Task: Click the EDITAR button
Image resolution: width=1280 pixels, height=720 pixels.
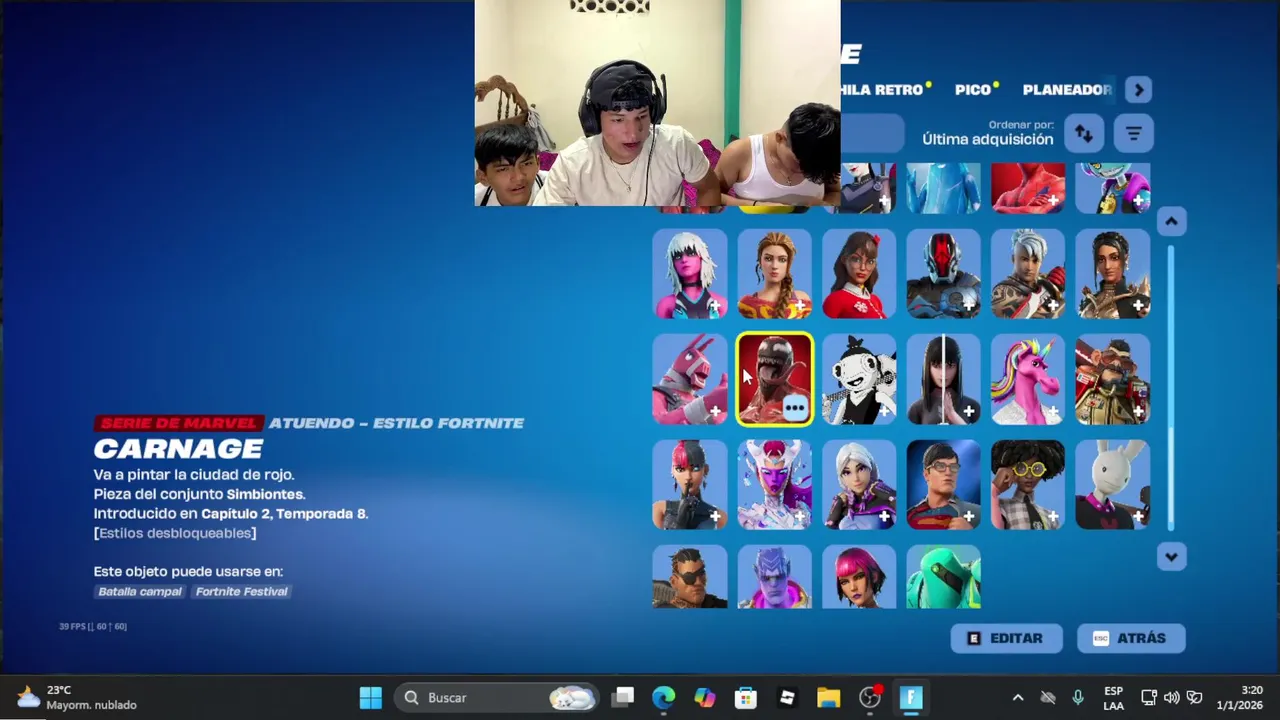Action: point(1006,638)
